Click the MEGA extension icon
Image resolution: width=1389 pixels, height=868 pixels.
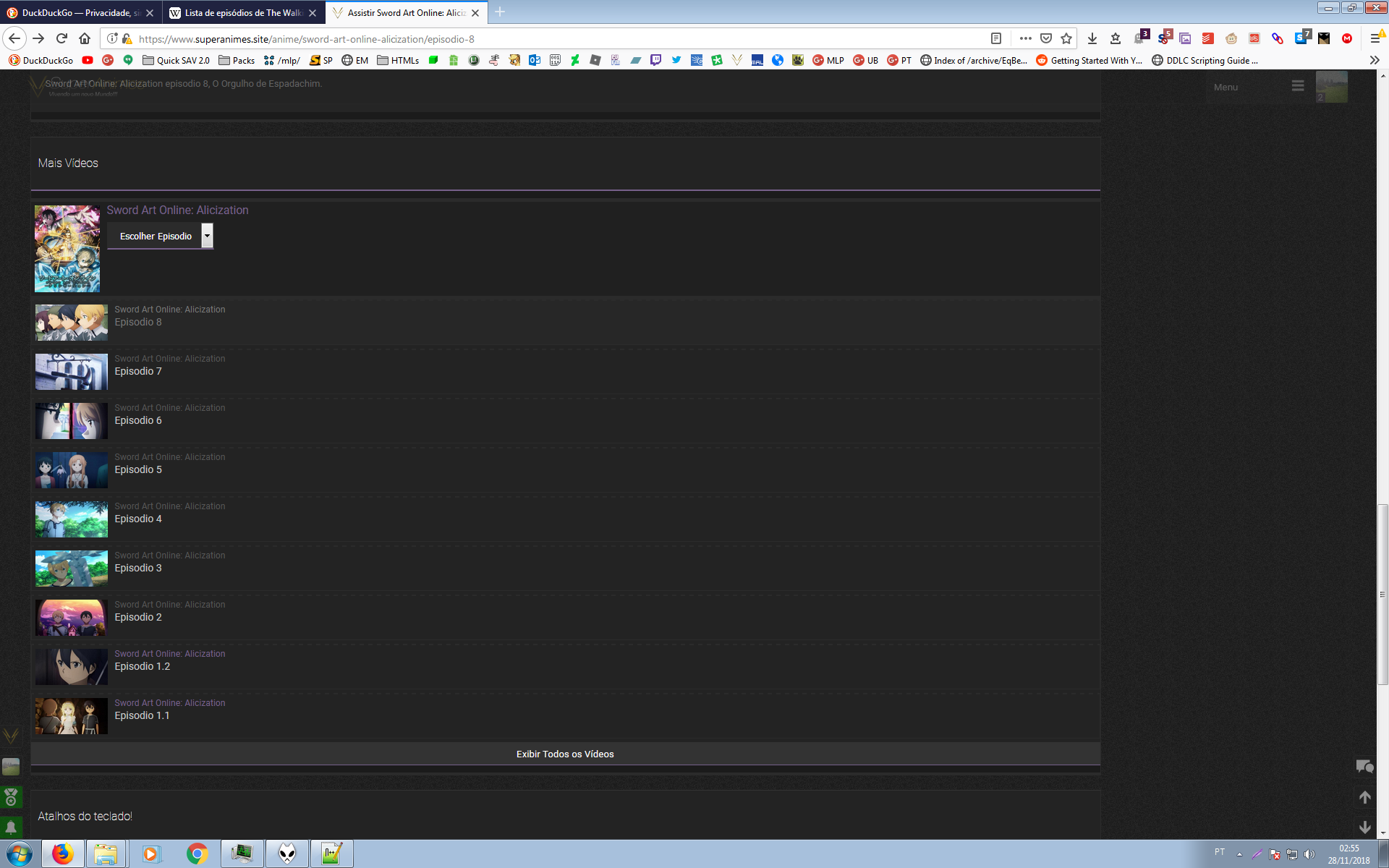(x=1347, y=38)
